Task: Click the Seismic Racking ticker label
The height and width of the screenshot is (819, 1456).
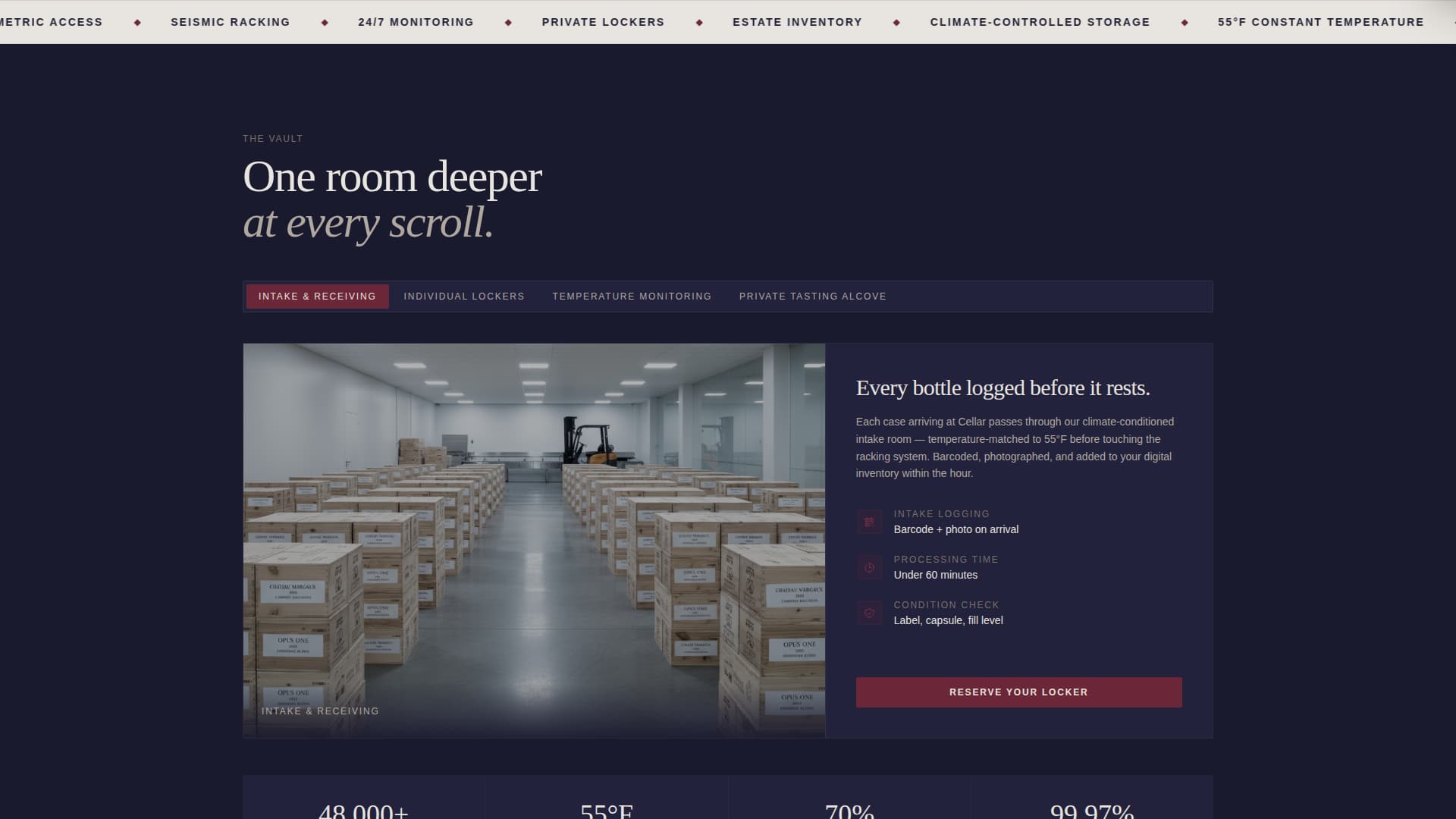Action: 231,22
